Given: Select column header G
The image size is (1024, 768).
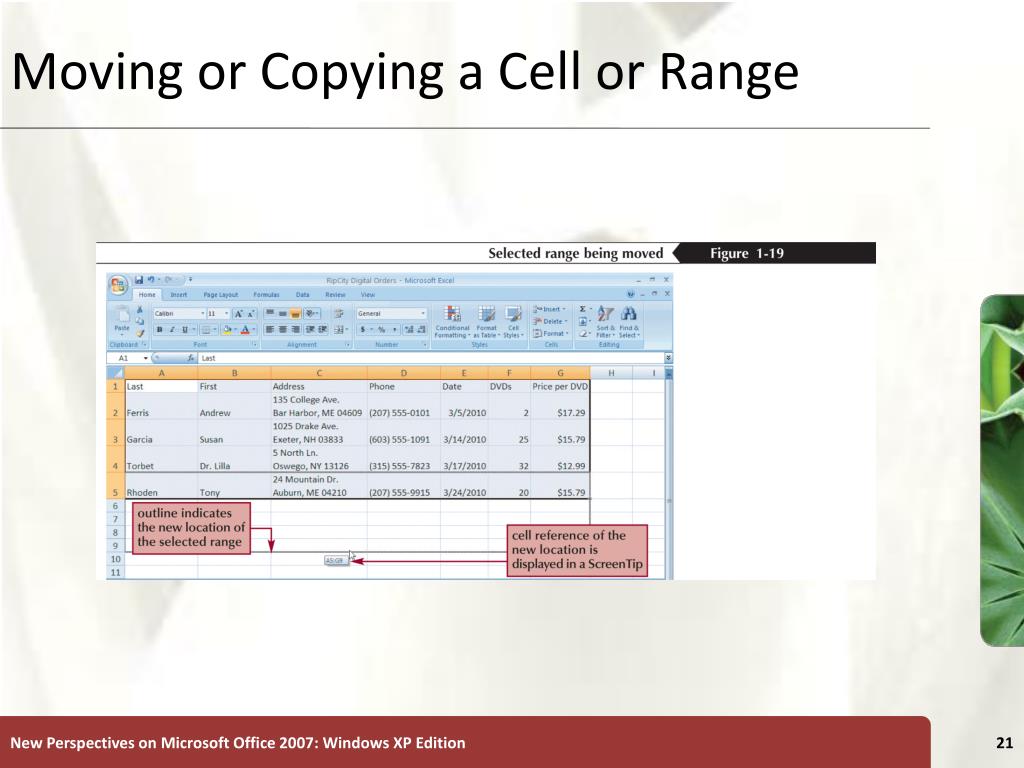Looking at the screenshot, I should coord(560,373).
